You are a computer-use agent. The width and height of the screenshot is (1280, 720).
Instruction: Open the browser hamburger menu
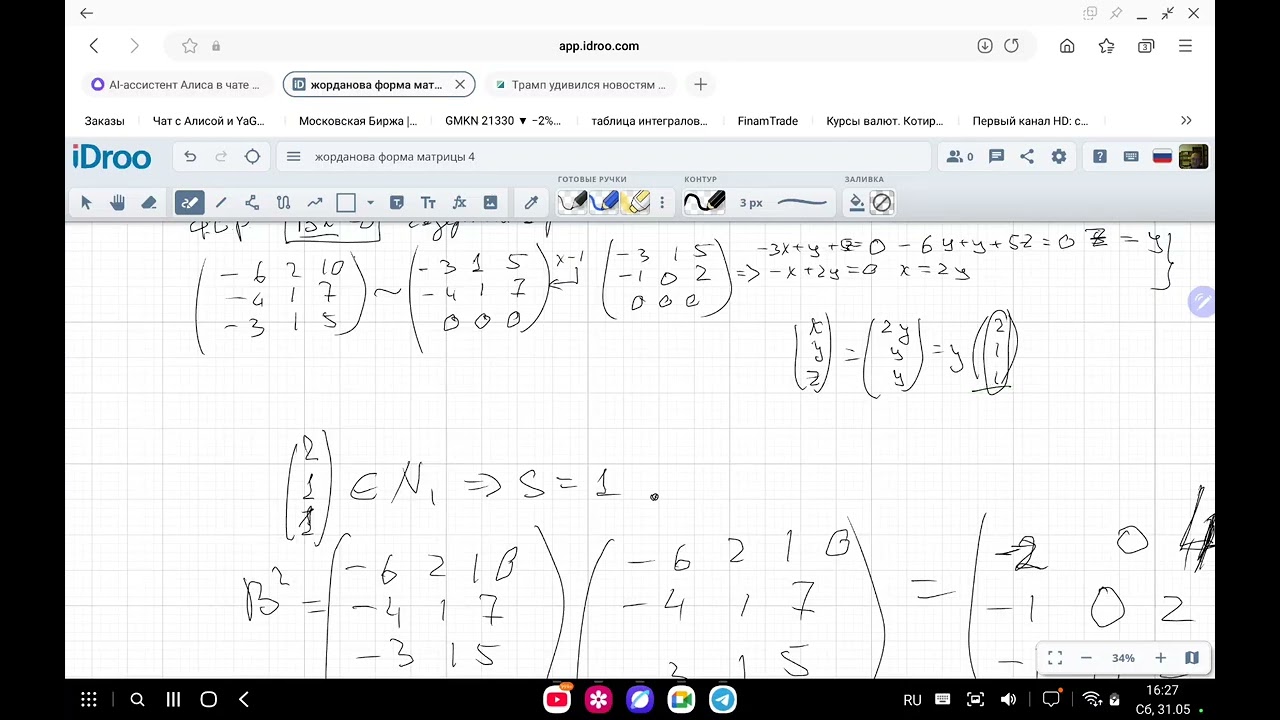(1185, 46)
